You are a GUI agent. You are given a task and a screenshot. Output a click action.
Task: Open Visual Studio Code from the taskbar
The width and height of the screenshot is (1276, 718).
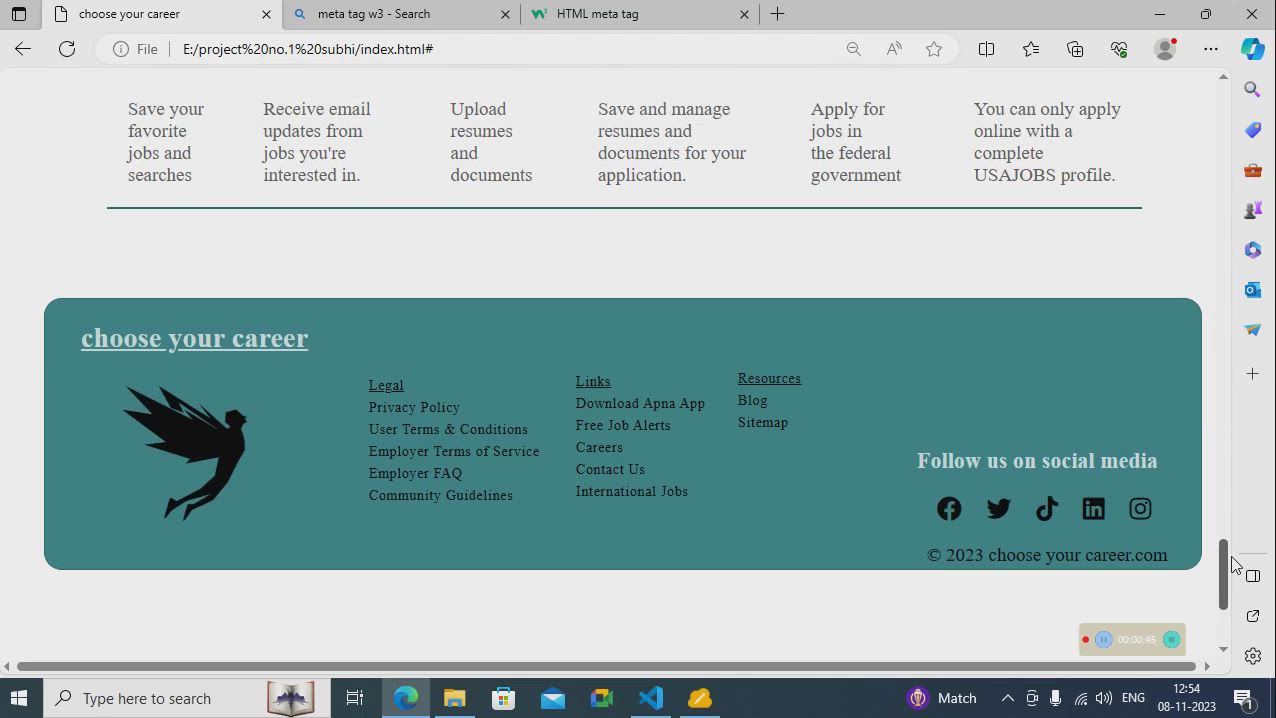tap(650, 698)
